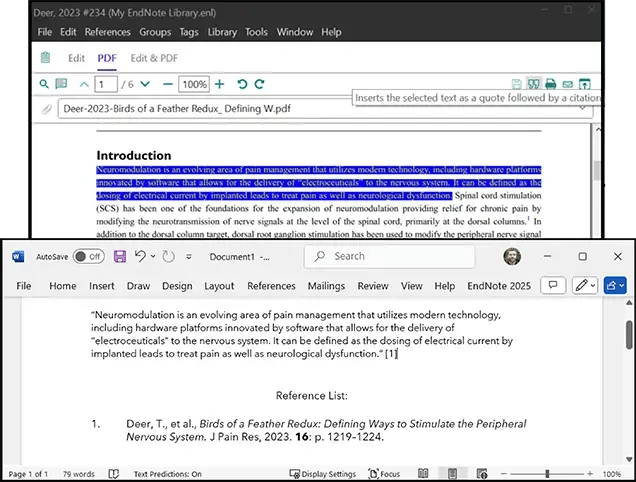The height and width of the screenshot is (482, 636).
Task: Click the spelling proofing book icon
Action: pos(114,474)
